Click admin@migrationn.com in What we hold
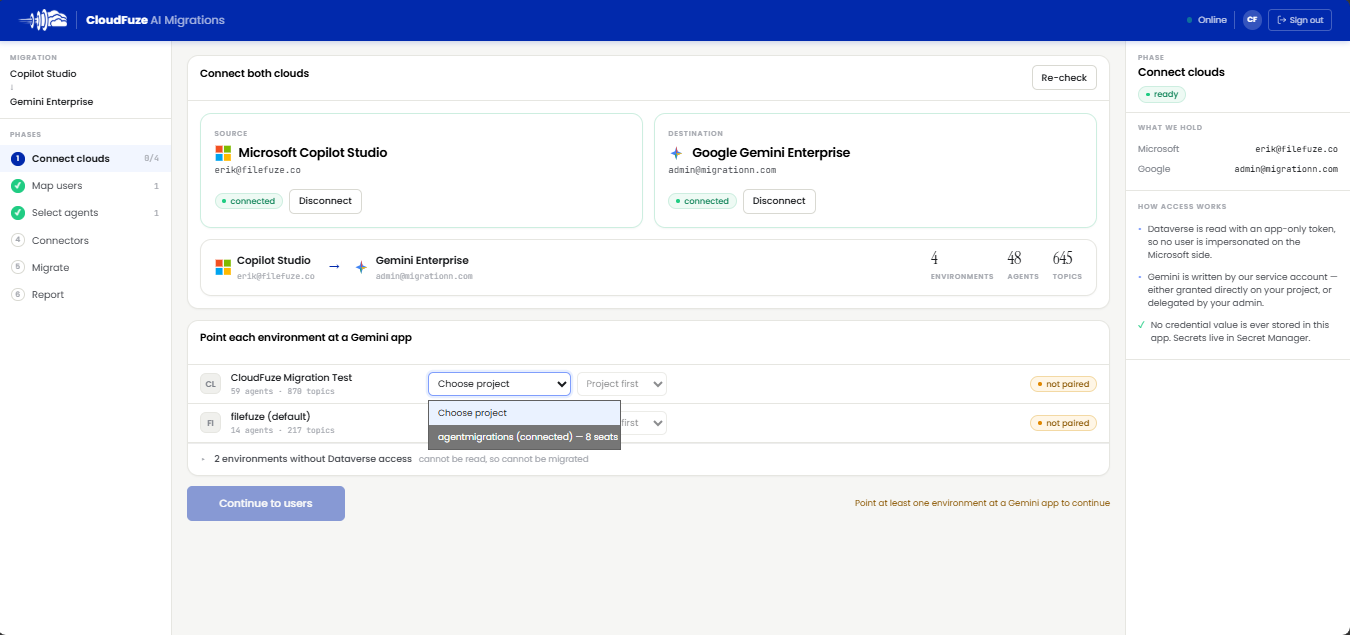Image resolution: width=1350 pixels, height=635 pixels. click(1286, 170)
